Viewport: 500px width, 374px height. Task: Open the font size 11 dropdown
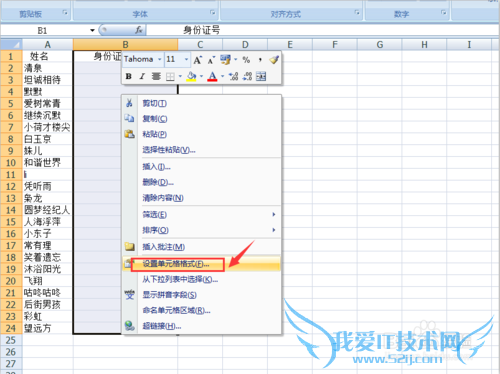tap(186, 60)
